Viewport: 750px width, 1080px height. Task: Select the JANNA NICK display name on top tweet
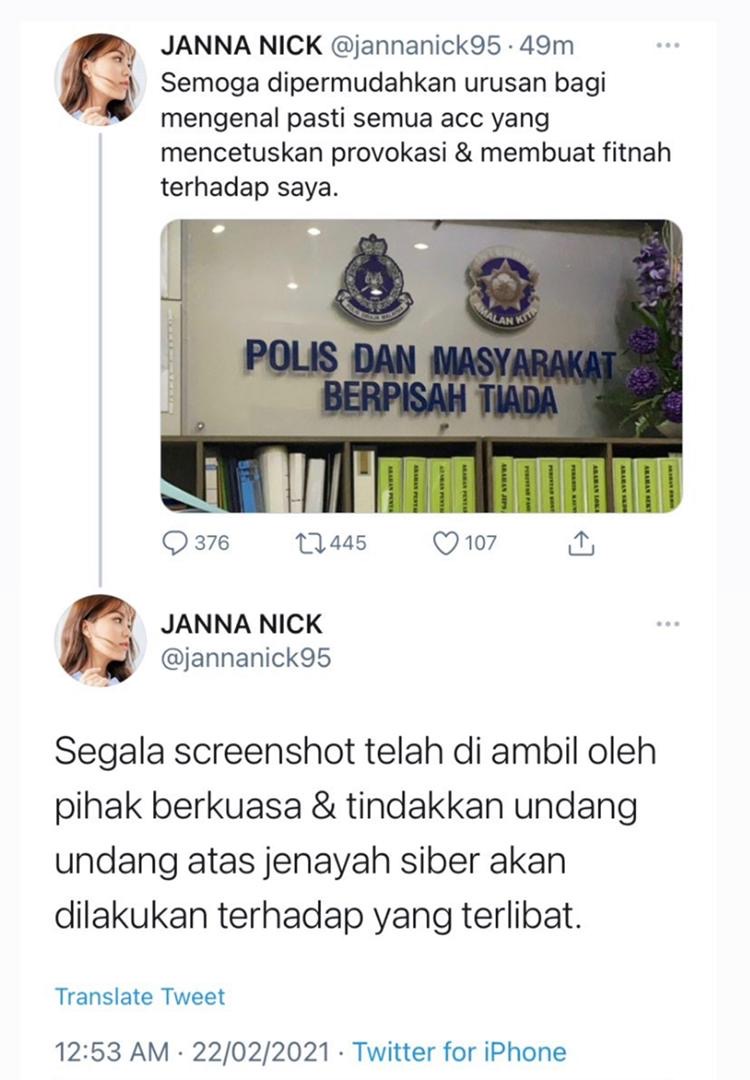(241, 45)
